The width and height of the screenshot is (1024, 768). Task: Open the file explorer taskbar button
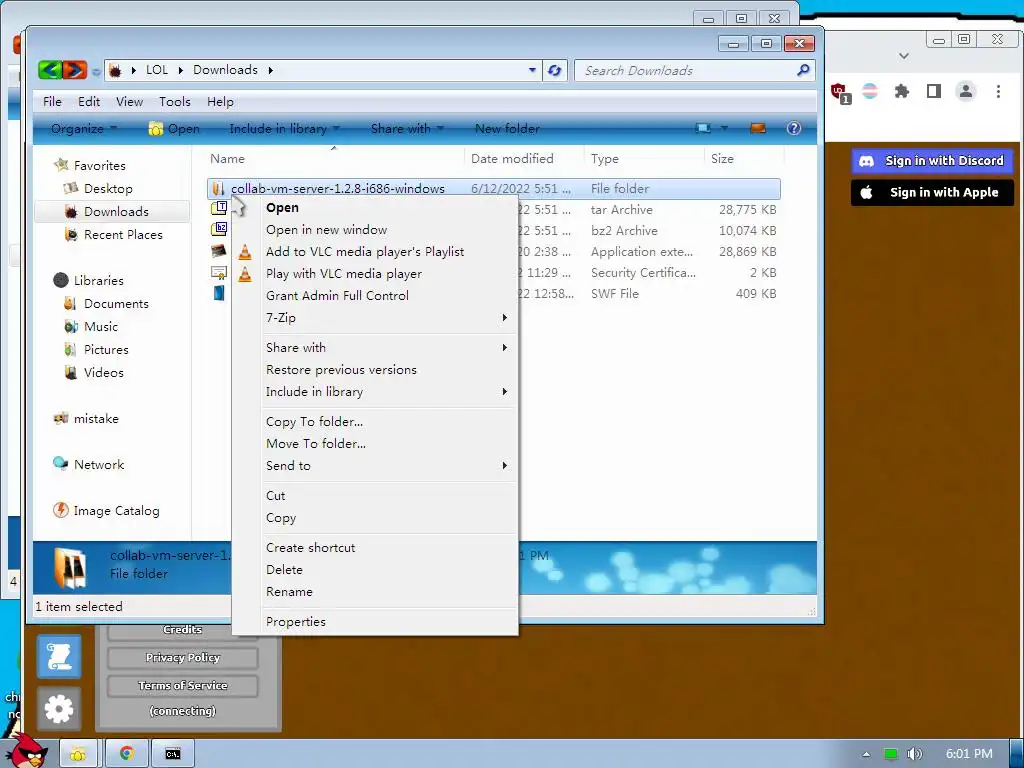coord(78,754)
